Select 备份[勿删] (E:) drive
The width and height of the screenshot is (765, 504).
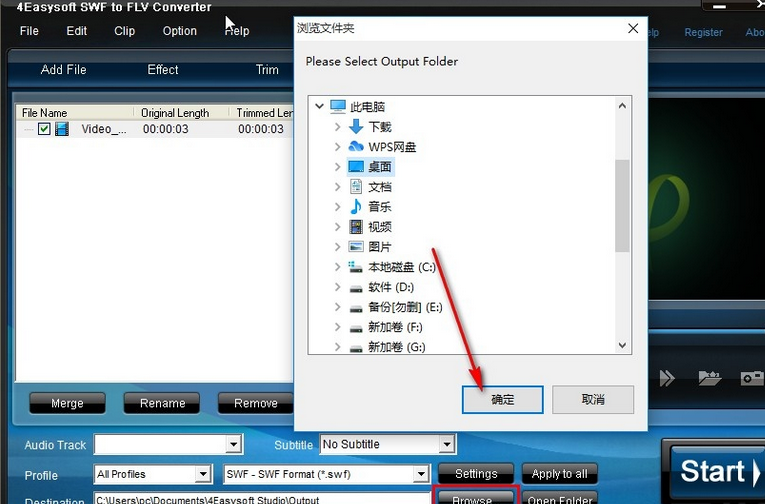(x=405, y=307)
